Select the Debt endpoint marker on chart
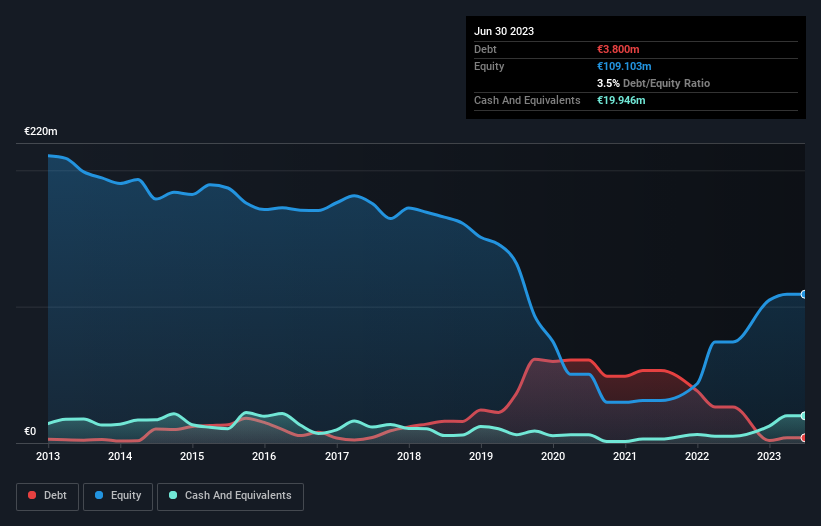 click(804, 438)
